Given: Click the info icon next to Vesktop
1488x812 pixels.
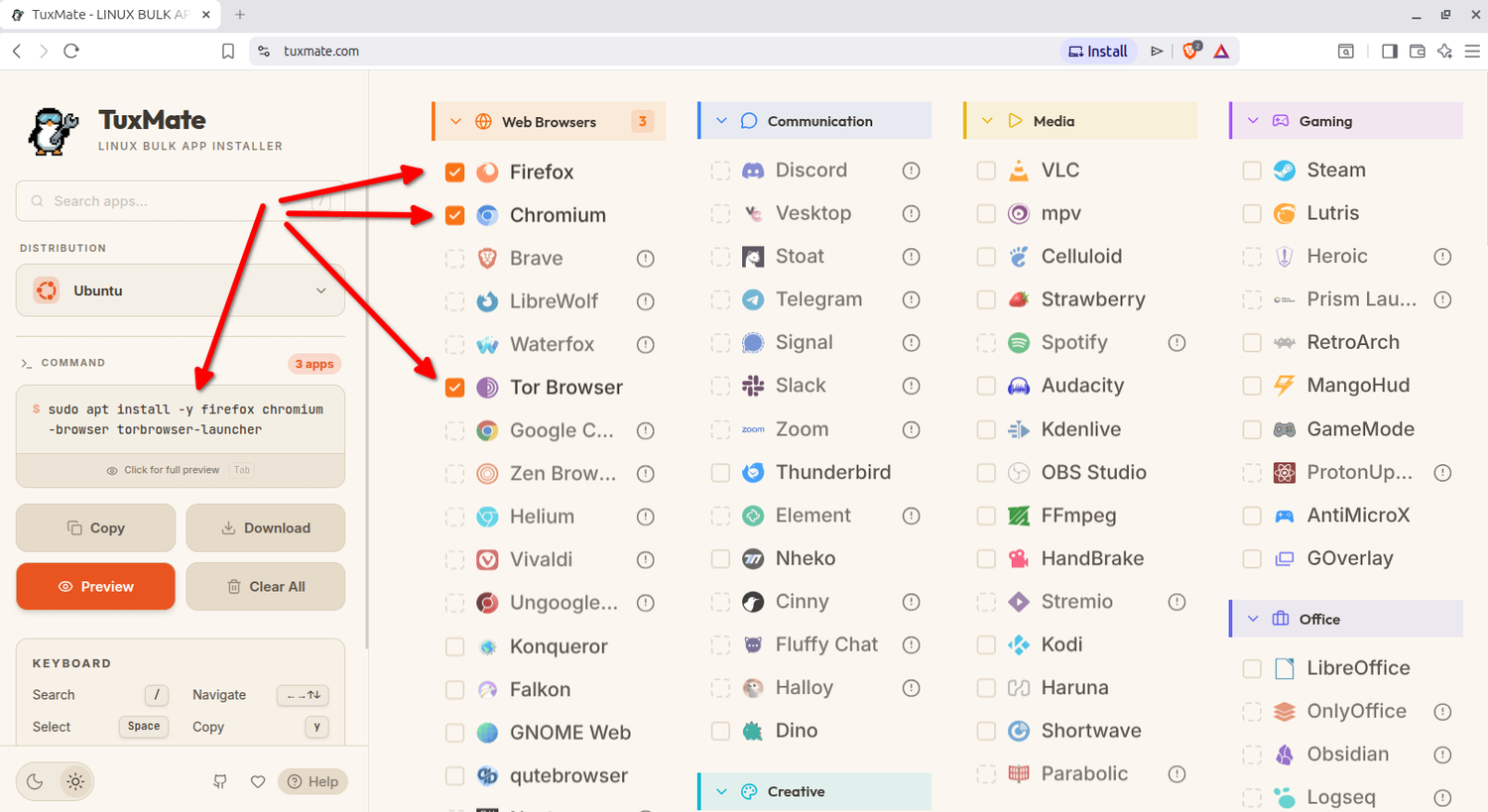Looking at the screenshot, I should pyautogui.click(x=911, y=214).
